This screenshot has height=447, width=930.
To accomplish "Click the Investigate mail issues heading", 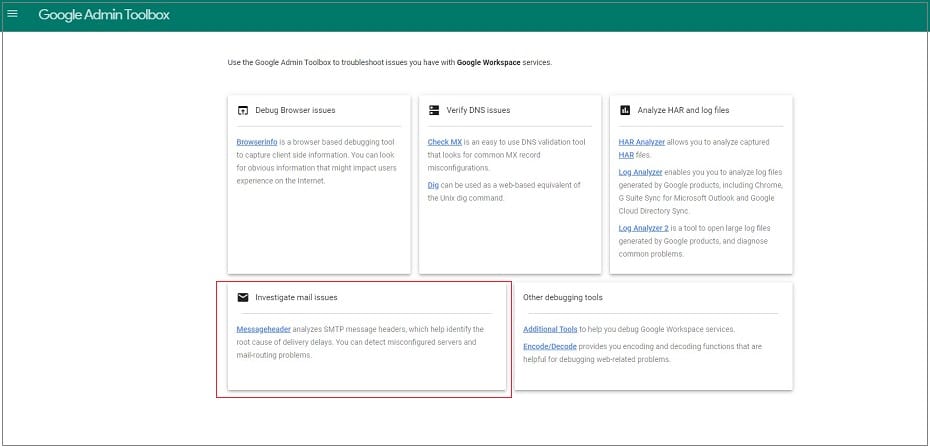I will [296, 298].
